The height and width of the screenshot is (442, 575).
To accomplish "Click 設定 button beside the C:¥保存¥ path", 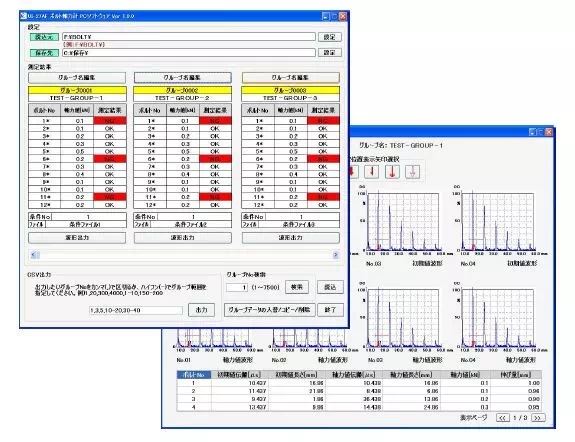I will [330, 52].
